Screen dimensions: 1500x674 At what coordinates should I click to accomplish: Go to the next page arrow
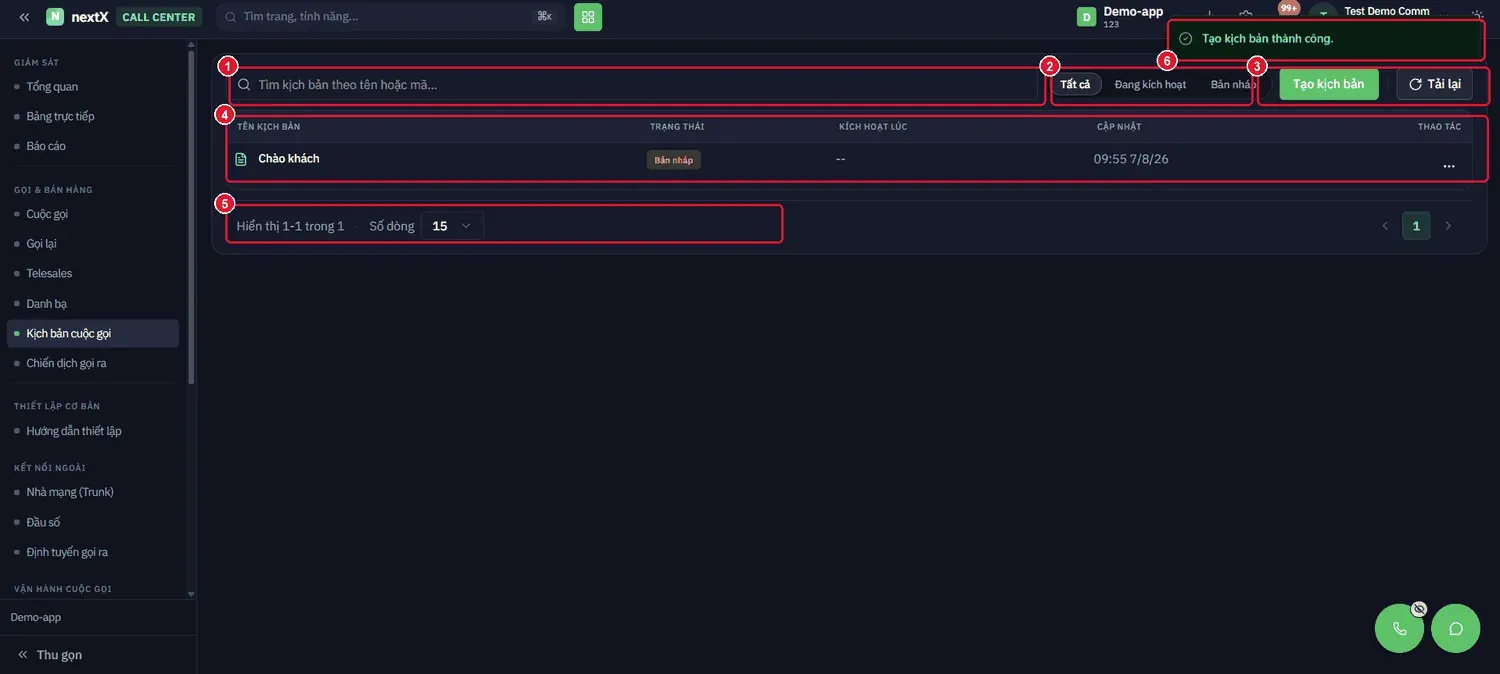coord(1448,226)
